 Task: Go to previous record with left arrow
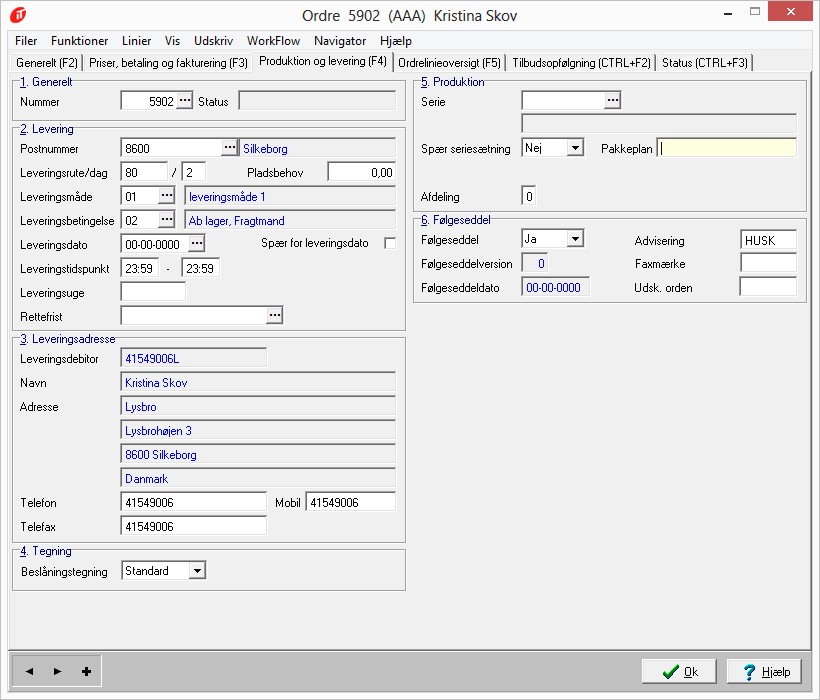28,671
